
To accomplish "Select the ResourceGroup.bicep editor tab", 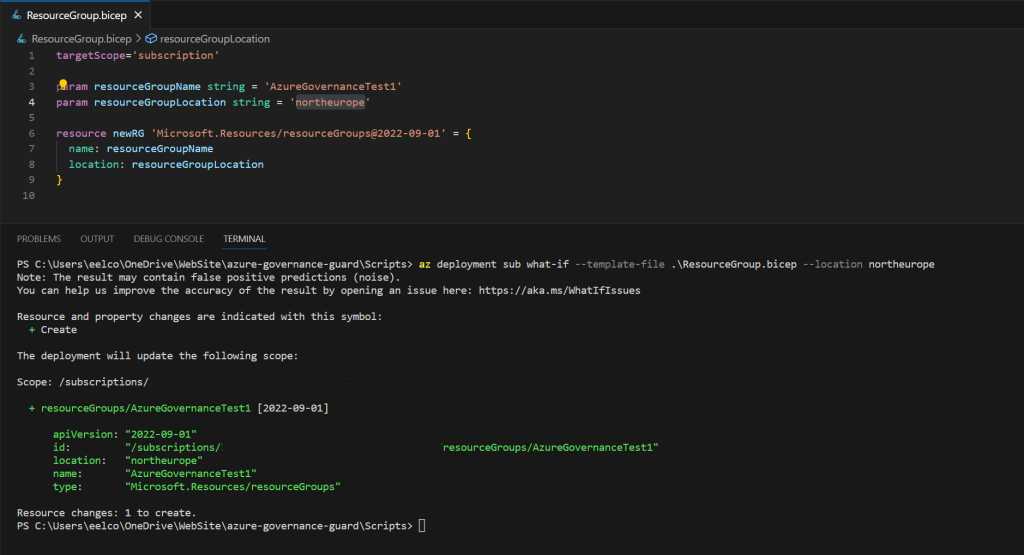I will coord(75,15).
